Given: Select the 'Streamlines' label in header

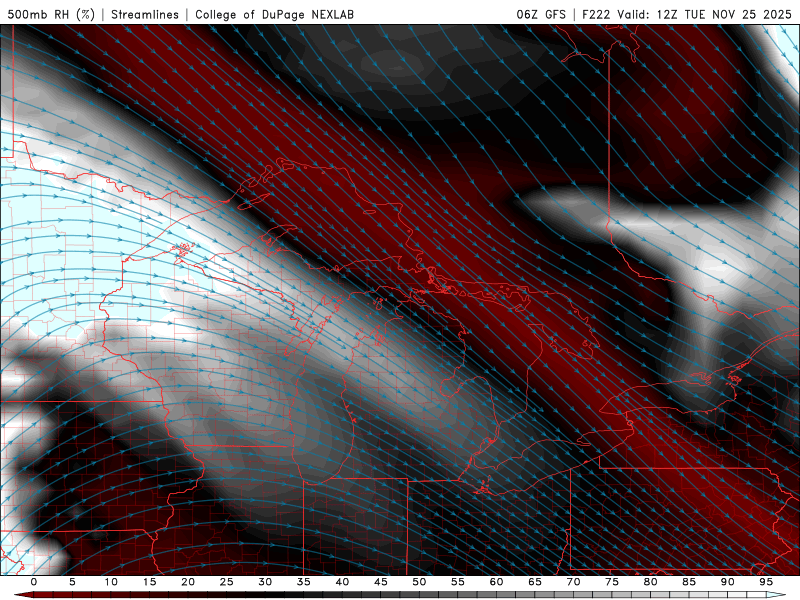Looking at the screenshot, I should point(145,14).
